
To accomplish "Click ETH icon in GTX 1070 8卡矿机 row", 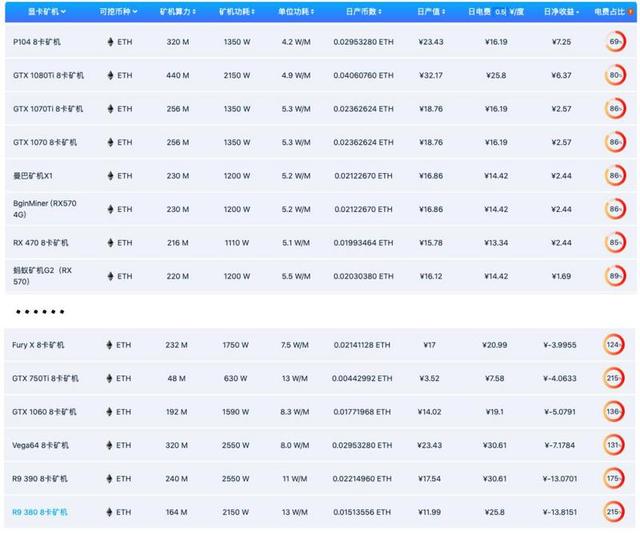I will point(110,142).
